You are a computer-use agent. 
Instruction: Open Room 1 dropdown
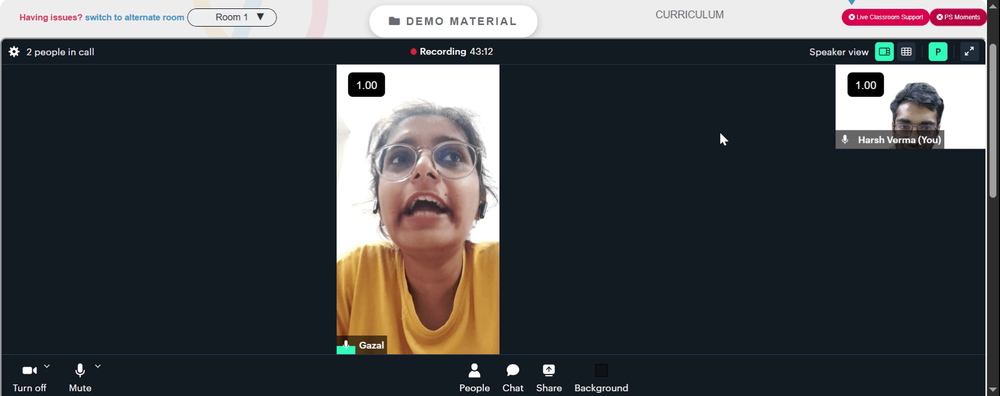[x=232, y=17]
